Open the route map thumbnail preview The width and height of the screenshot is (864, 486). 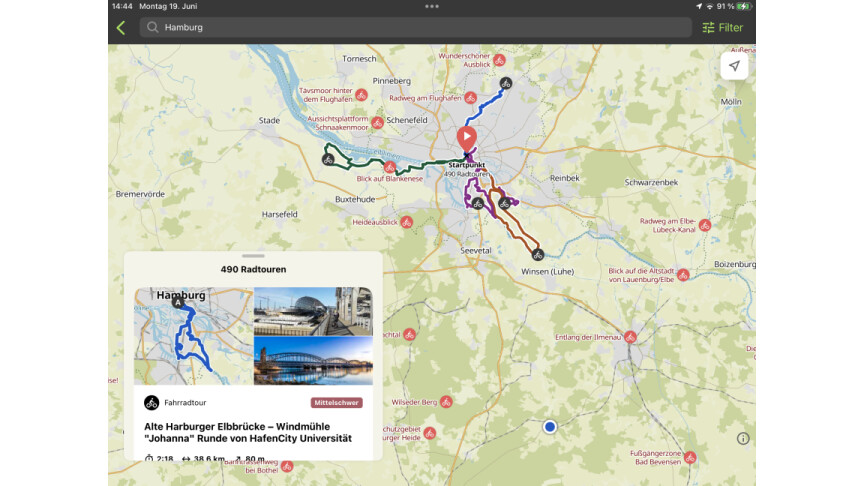194,336
